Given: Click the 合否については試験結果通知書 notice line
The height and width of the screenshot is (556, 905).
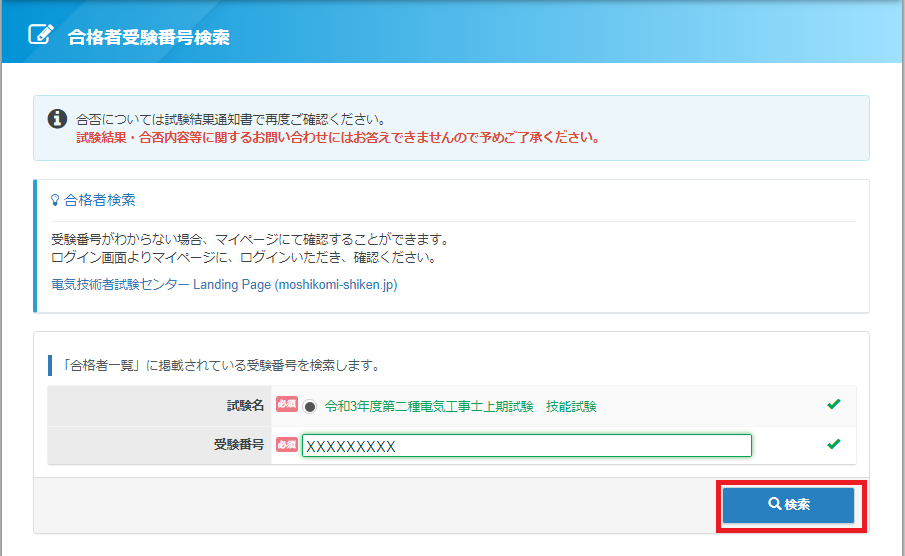Looking at the screenshot, I should click(230, 119).
